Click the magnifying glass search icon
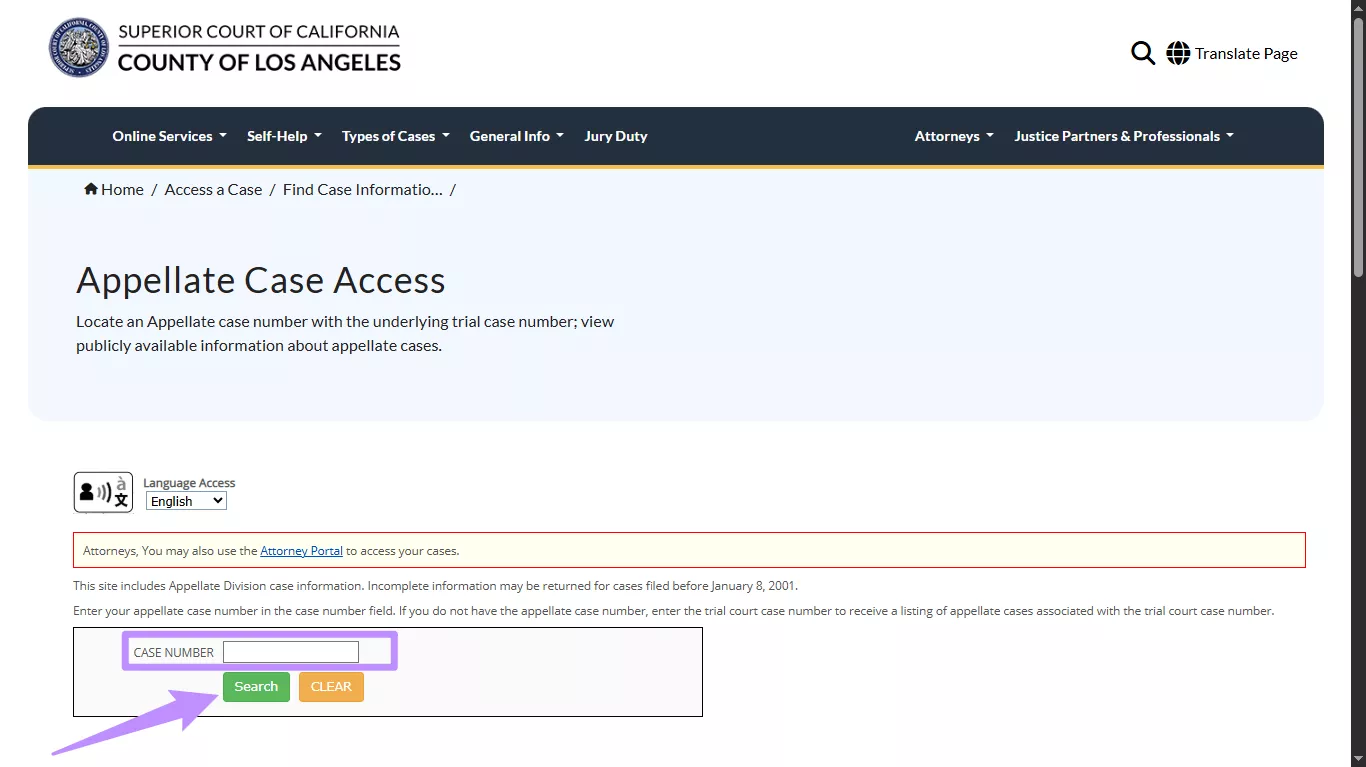 click(x=1142, y=53)
